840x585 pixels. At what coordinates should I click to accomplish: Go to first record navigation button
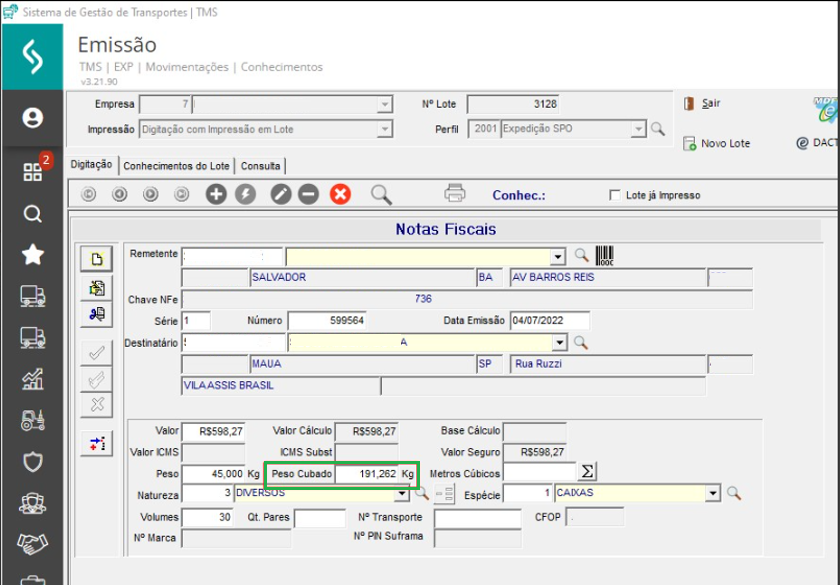(88, 194)
